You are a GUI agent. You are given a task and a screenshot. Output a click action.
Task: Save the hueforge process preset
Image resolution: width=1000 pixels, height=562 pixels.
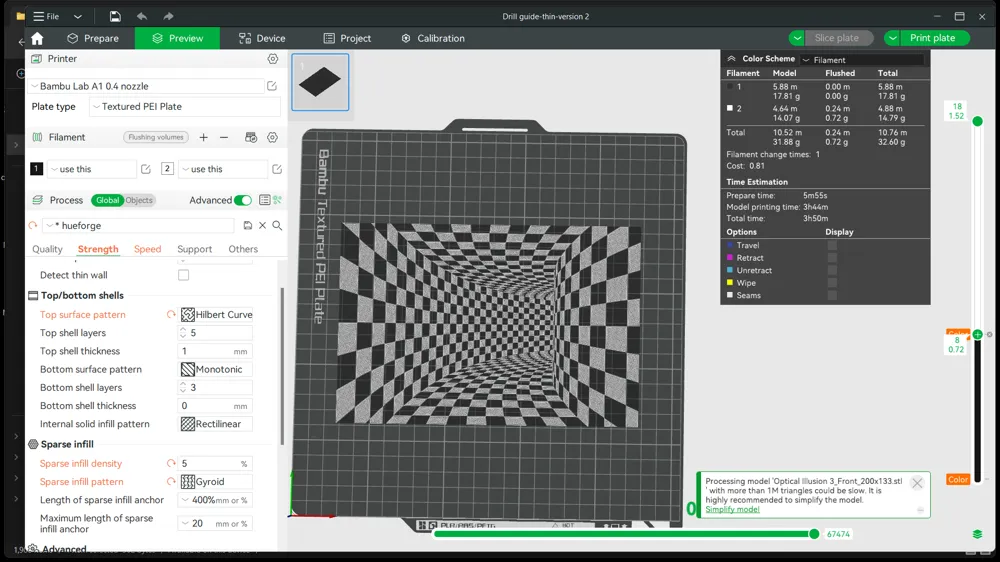tap(247, 225)
